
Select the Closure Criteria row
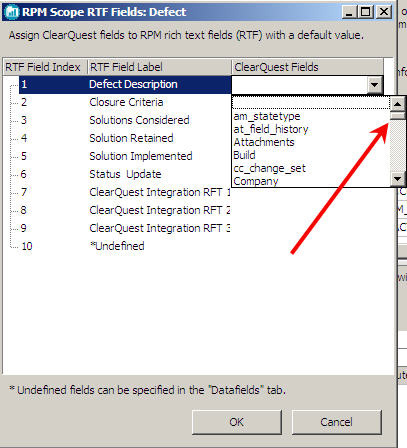pyautogui.click(x=125, y=102)
